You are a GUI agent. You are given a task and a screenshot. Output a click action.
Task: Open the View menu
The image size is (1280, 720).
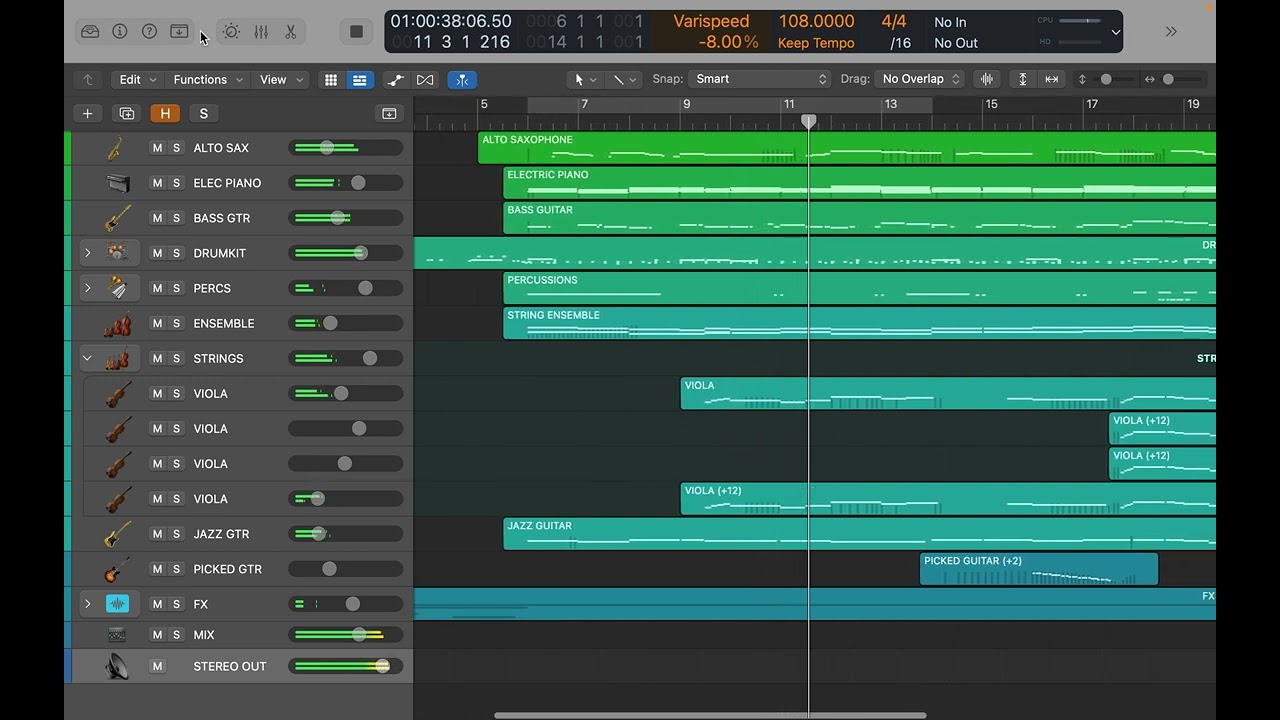click(282, 80)
